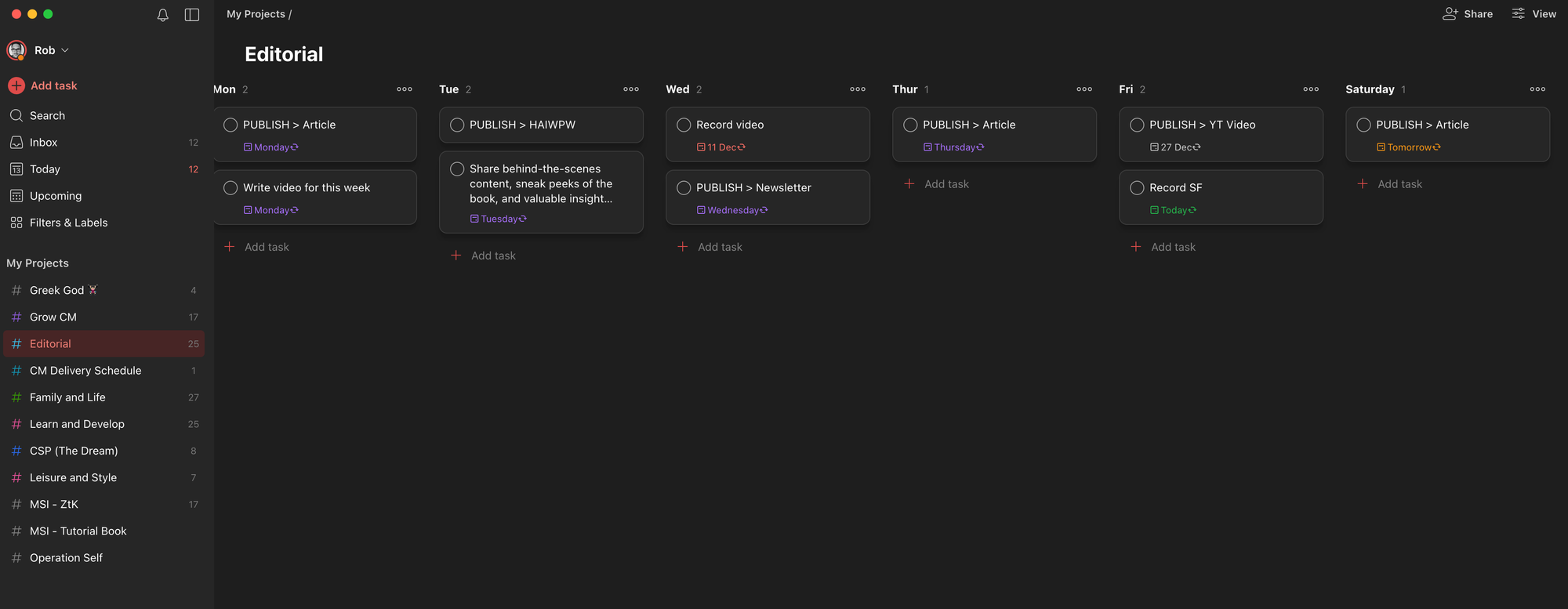Open Mon column more options menu
This screenshot has height=609, width=1568.
pos(405,89)
